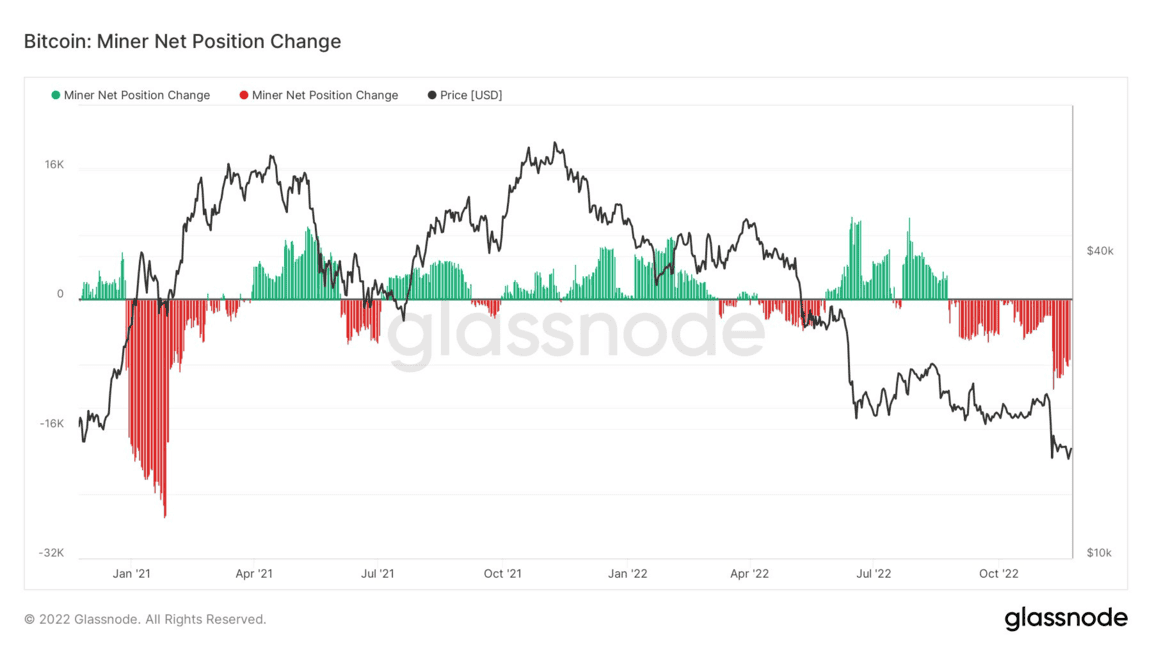Viewport: 1152px width, 648px height.
Task: Click the Glassnode copyright notice
Action: coord(145,619)
